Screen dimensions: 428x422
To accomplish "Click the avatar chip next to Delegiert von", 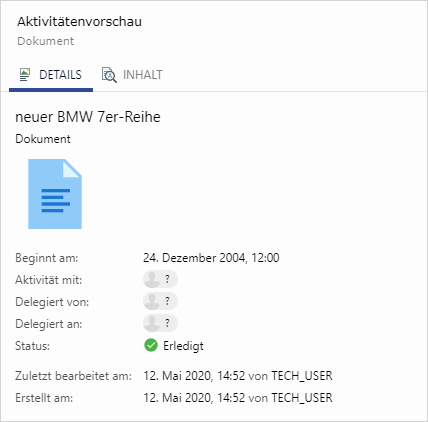I will click(x=160, y=301).
